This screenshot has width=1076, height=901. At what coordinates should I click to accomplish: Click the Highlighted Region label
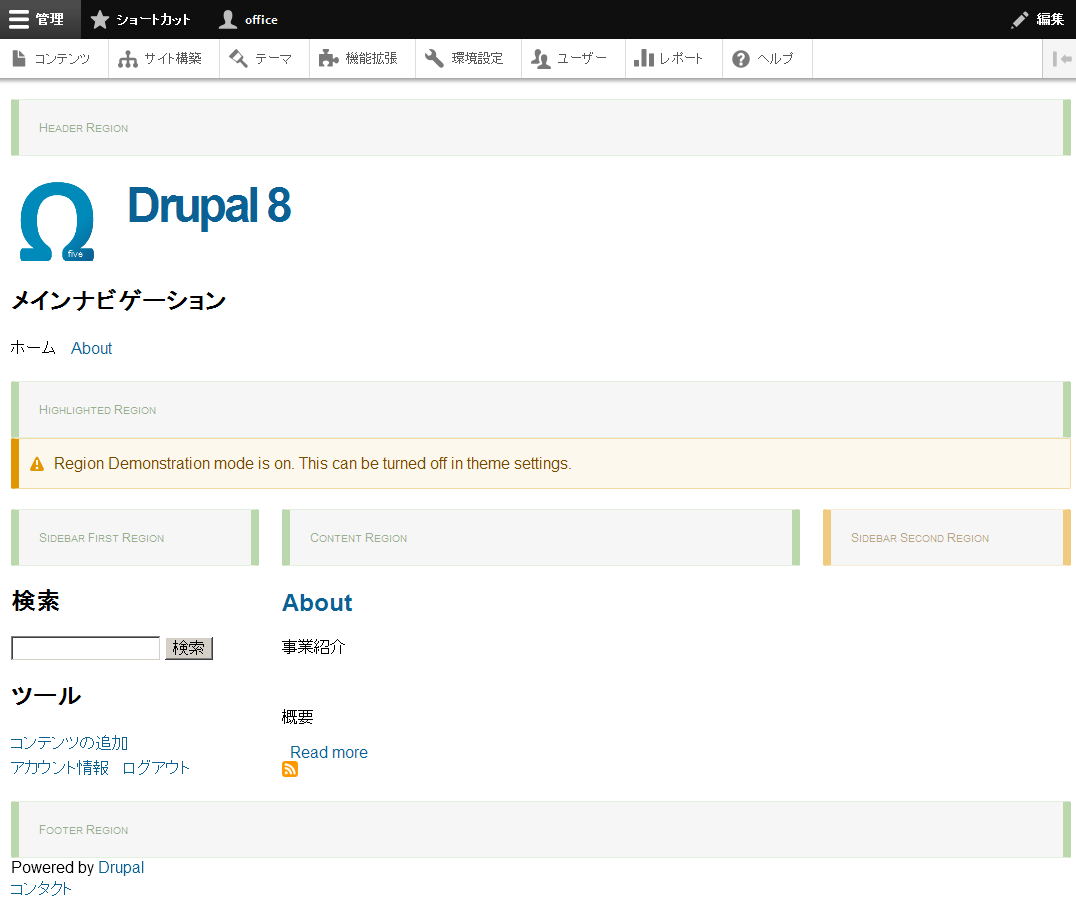[97, 410]
